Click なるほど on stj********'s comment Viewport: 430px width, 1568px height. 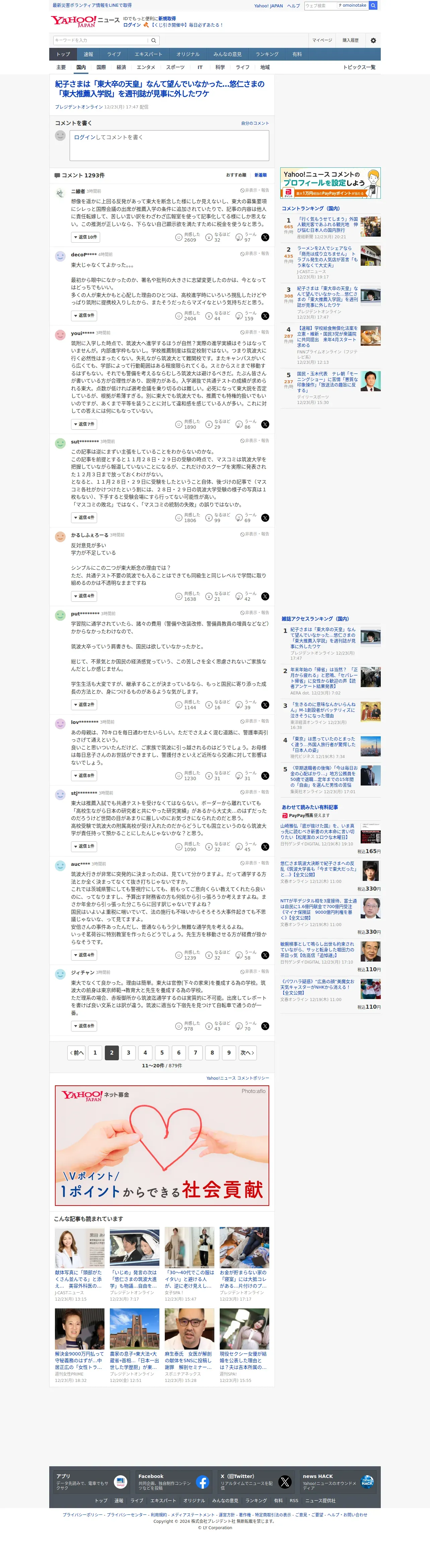click(218, 847)
